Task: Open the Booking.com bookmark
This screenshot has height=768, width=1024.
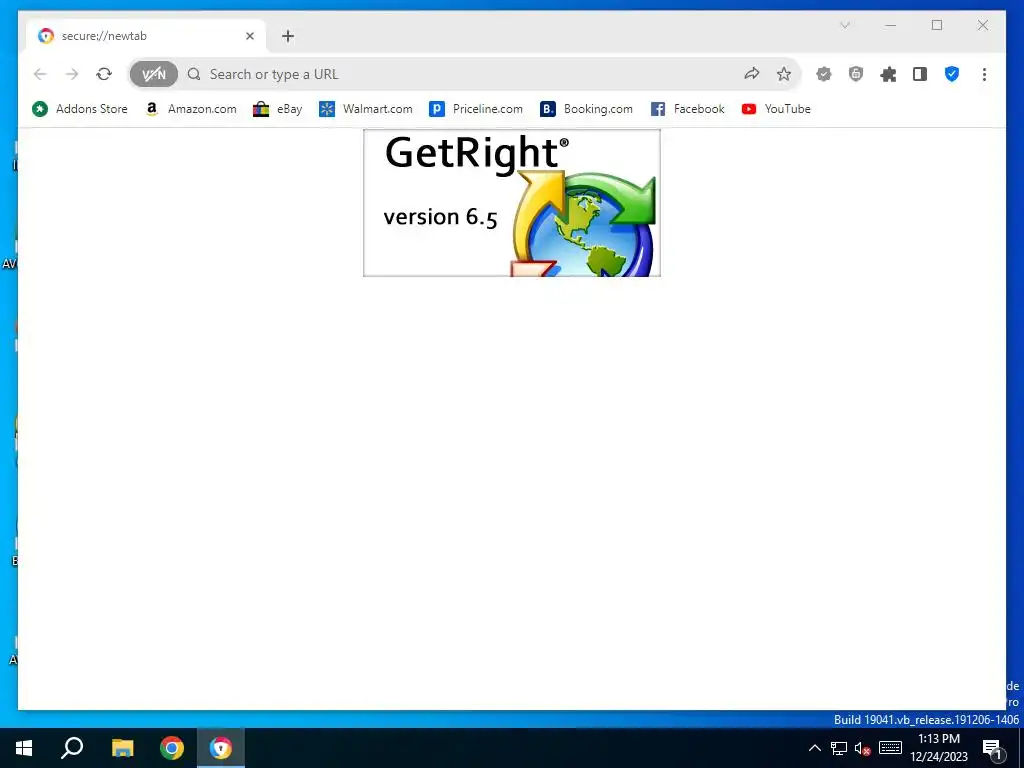Action: (586, 109)
